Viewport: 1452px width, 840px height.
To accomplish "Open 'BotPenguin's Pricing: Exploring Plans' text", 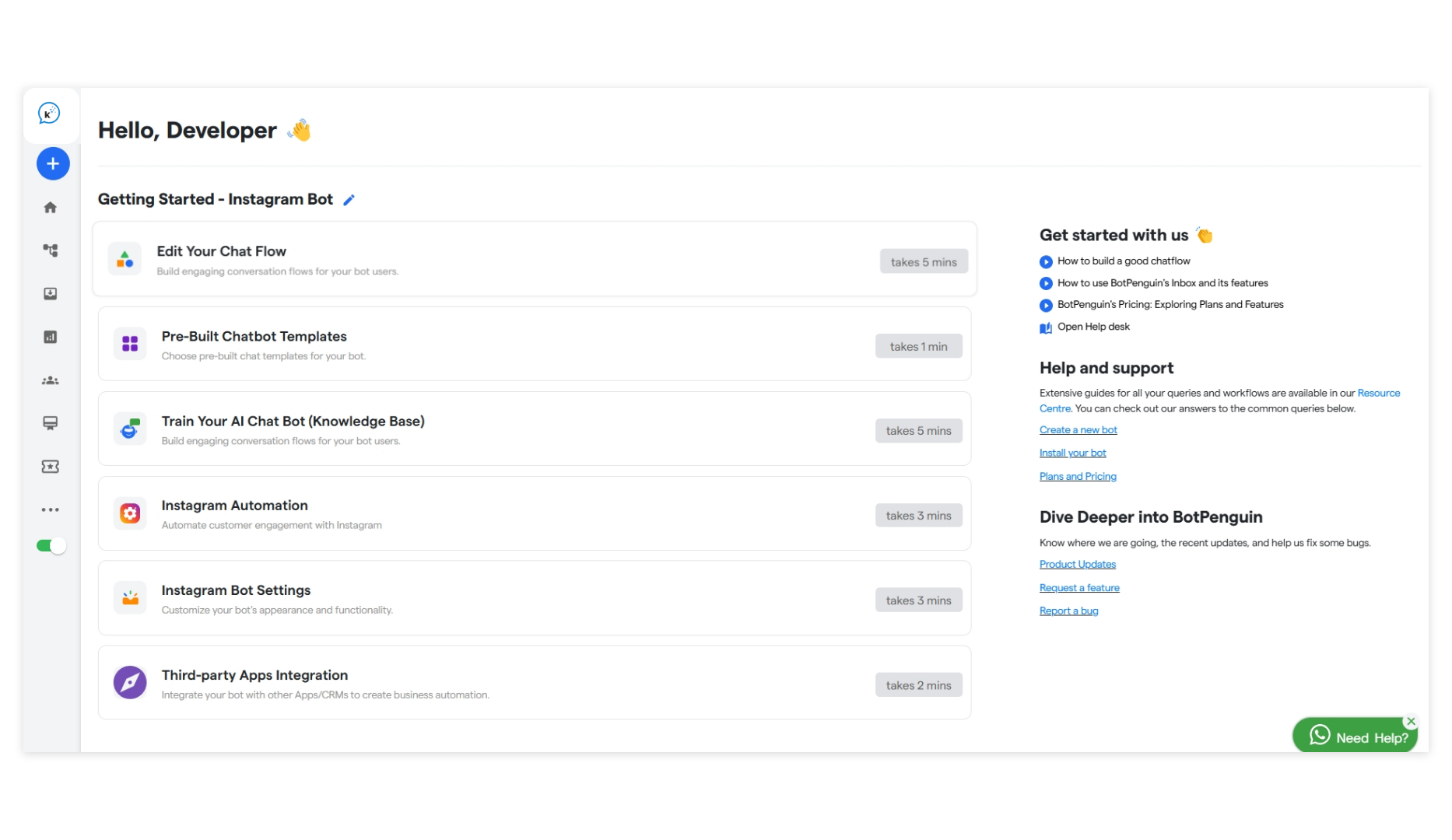I will coord(1170,305).
